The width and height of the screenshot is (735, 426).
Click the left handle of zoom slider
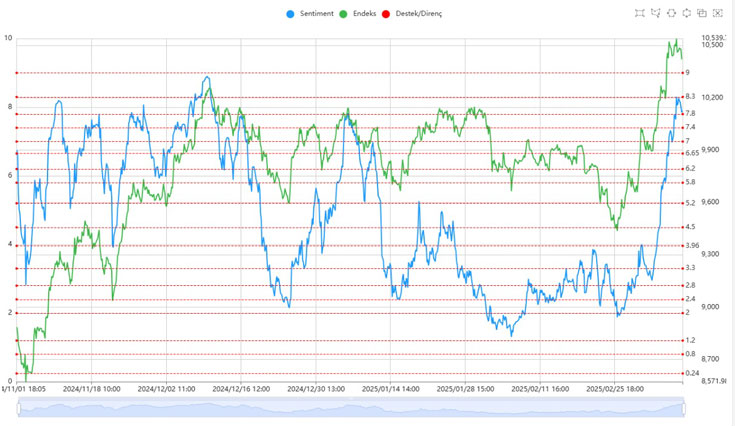19,409
